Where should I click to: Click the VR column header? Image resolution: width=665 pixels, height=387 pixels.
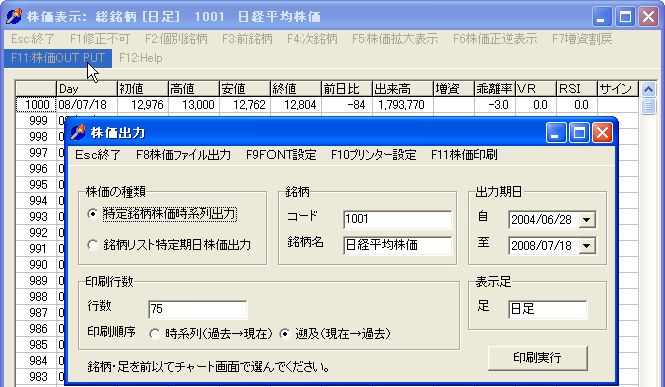pyautogui.click(x=536, y=89)
